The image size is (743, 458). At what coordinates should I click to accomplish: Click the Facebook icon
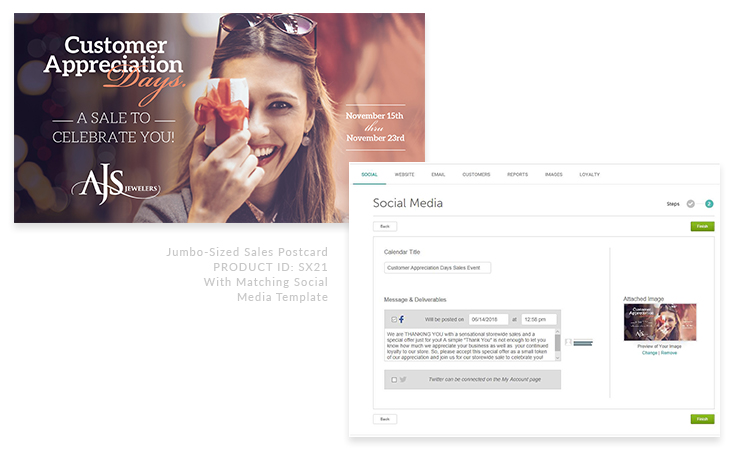click(x=401, y=319)
